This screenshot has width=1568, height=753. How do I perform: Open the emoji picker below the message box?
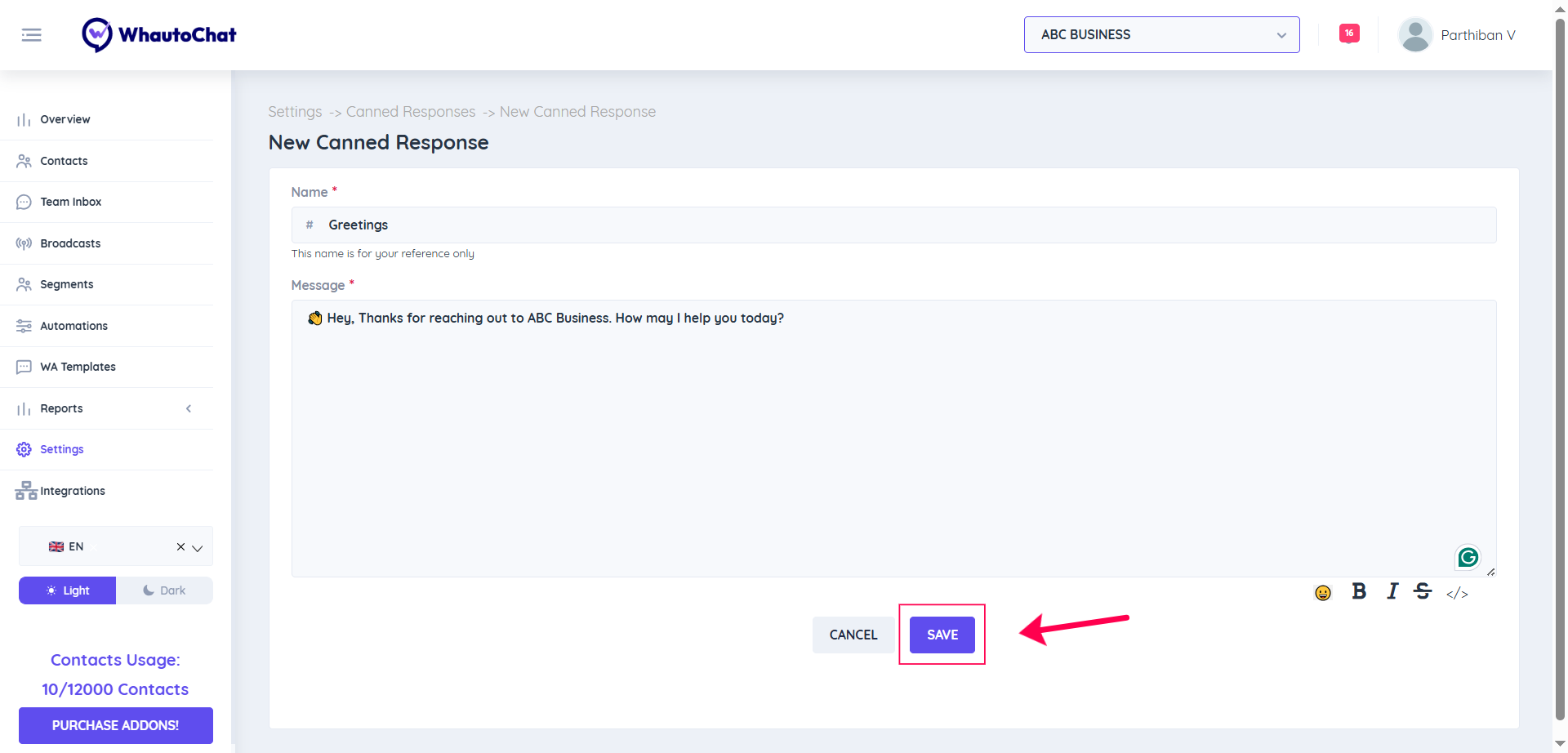tap(1323, 593)
